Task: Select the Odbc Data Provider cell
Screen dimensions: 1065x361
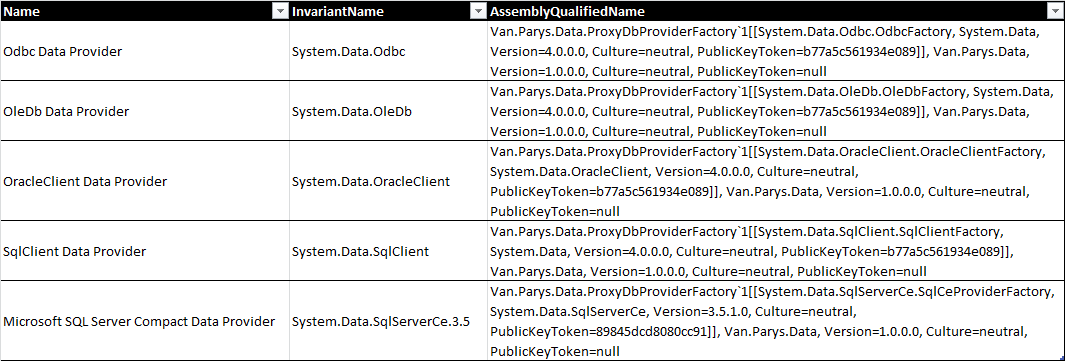Action: [x=144, y=52]
